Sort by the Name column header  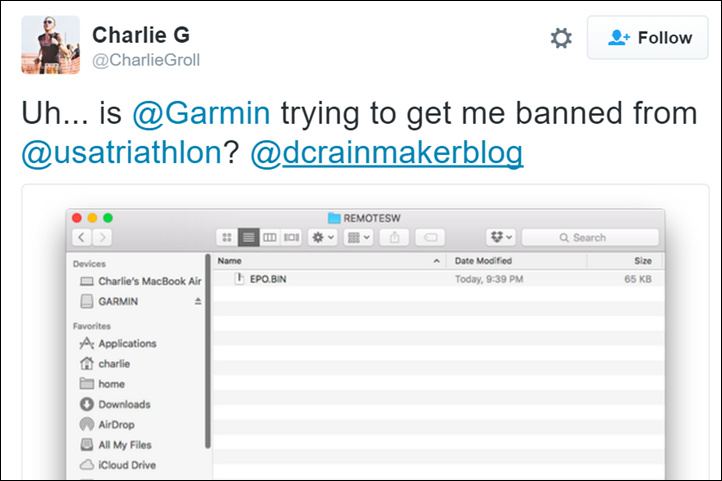pos(330,261)
